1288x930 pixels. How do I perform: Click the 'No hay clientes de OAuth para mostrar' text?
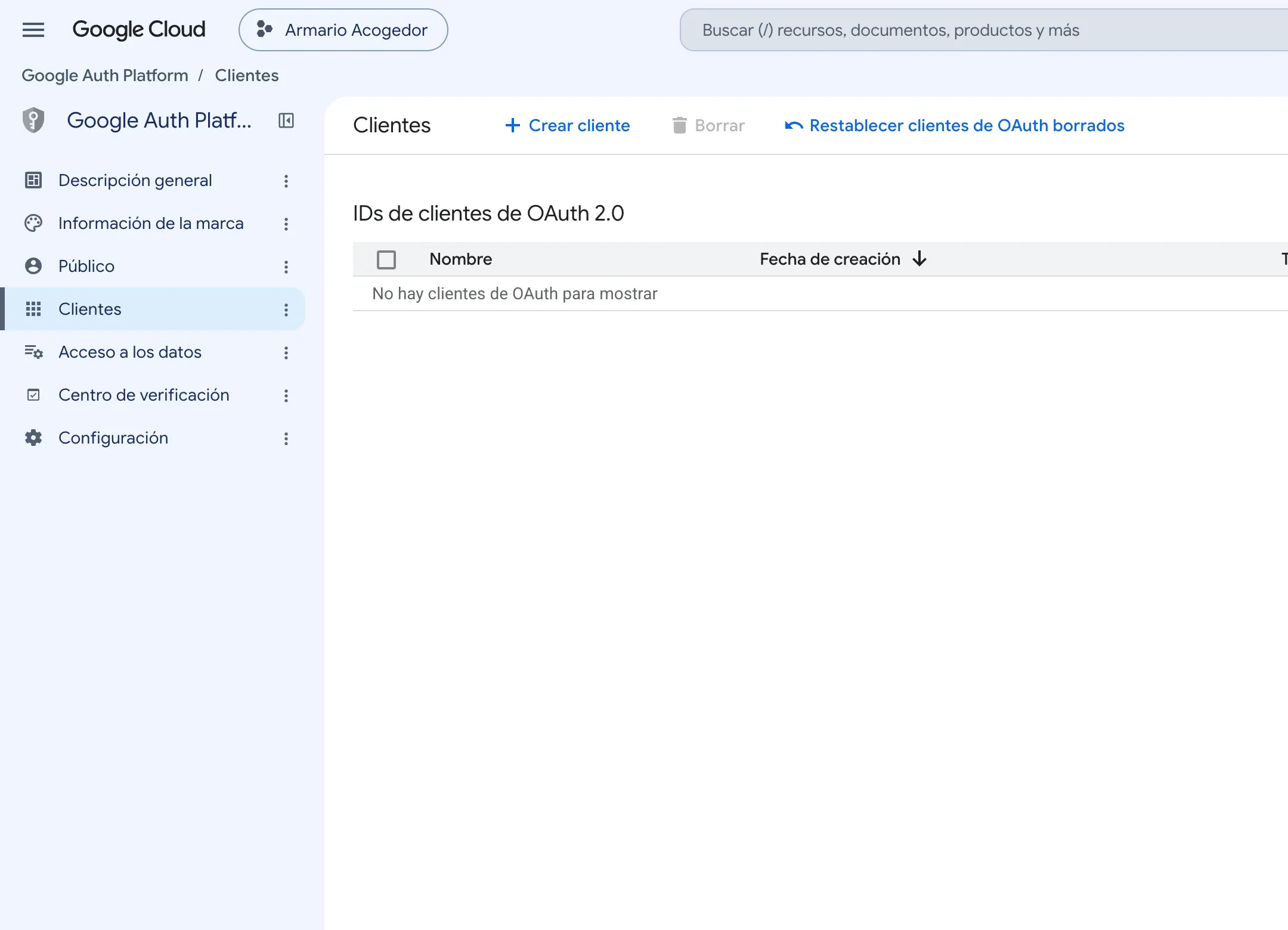pos(515,293)
